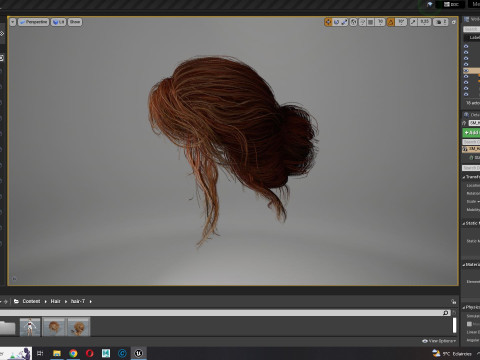Viewport: 480px width, 360px height.
Task: Open the blue C application on the taskbar
Action: tap(122, 353)
